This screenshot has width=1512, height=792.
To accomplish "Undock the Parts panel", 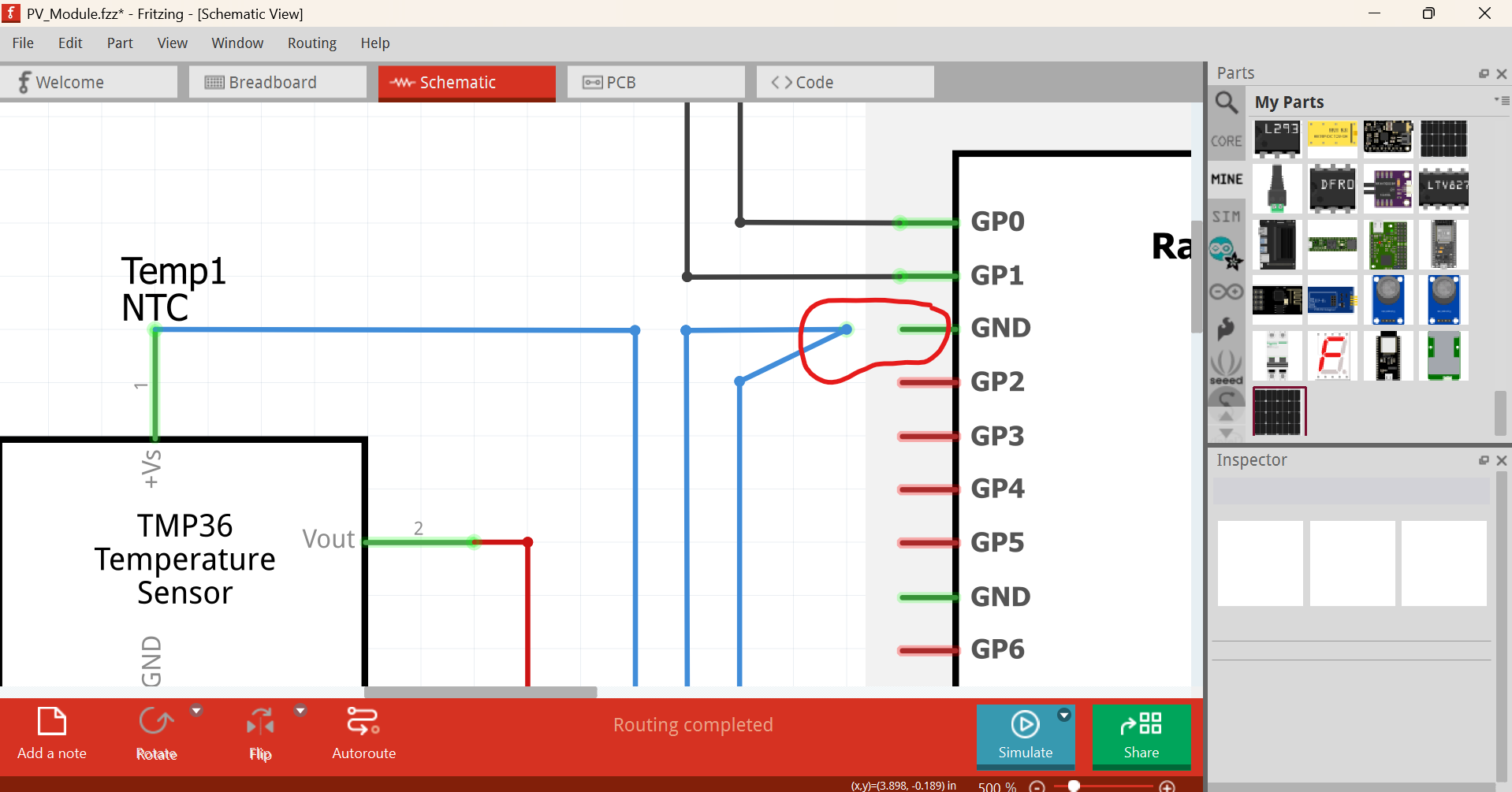I will pos(1484,73).
